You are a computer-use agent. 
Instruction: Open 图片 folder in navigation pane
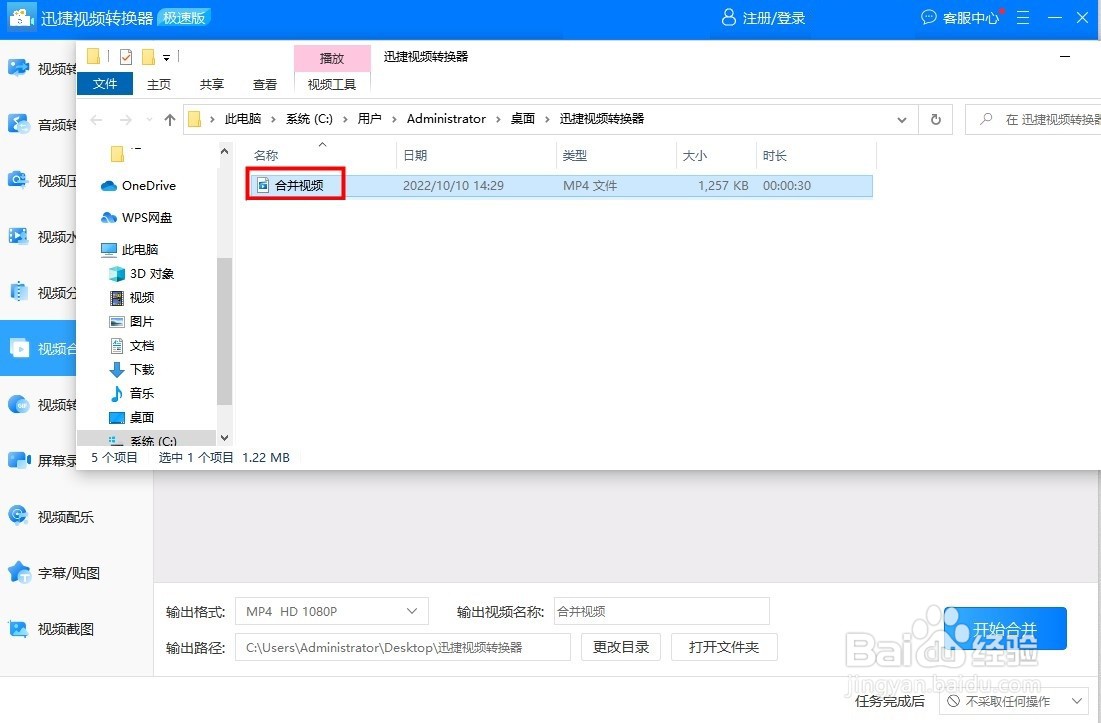coord(132,321)
